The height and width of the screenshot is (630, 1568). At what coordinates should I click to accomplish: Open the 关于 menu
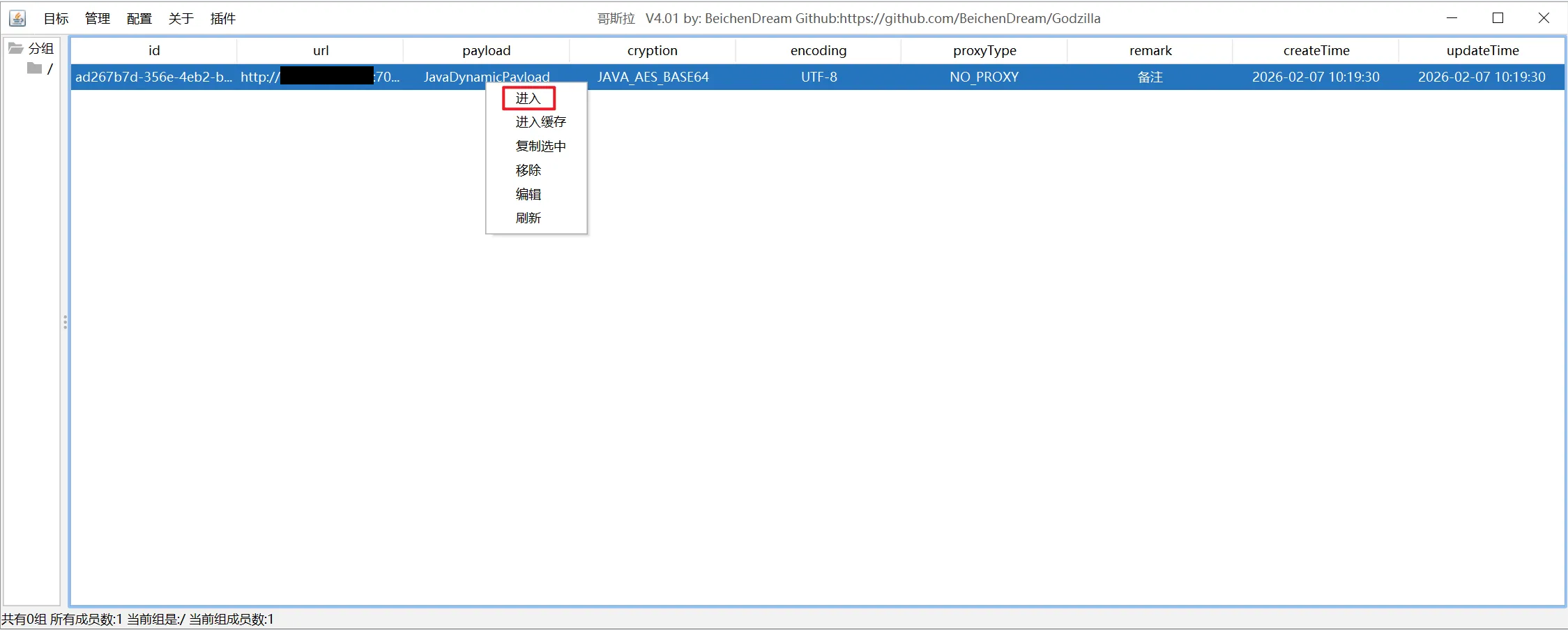point(181,19)
